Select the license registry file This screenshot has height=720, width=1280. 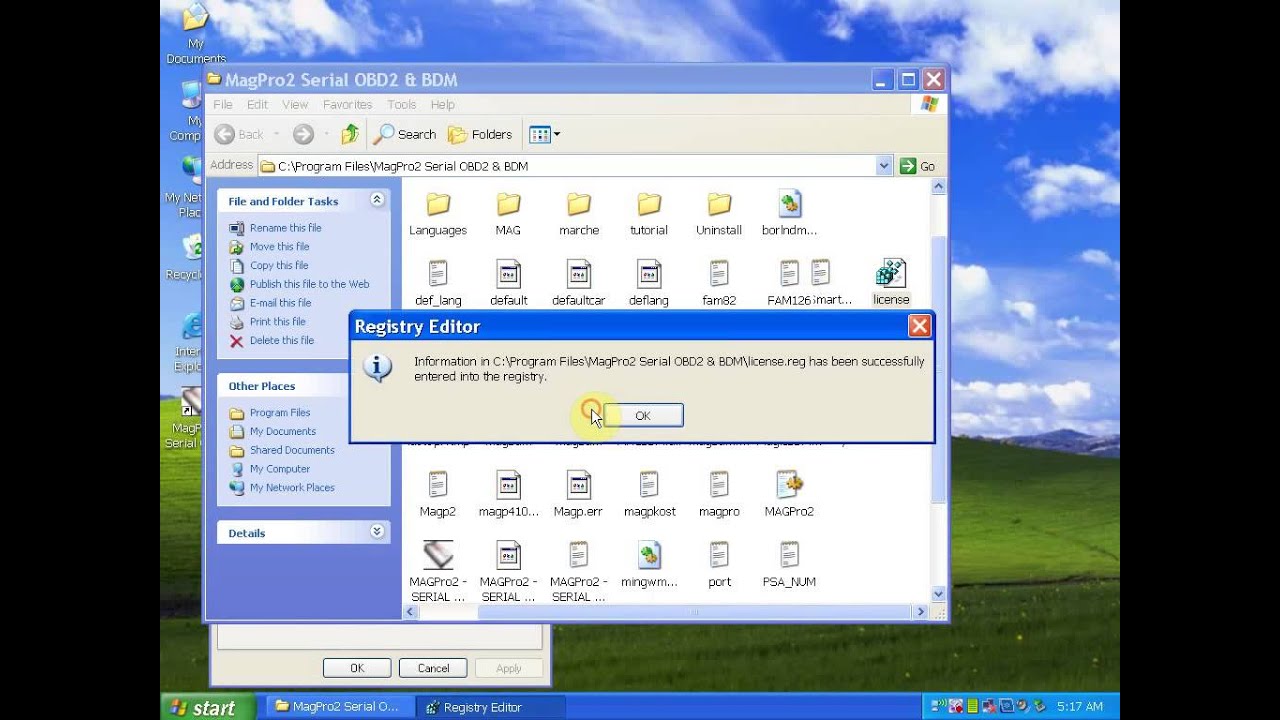891,282
